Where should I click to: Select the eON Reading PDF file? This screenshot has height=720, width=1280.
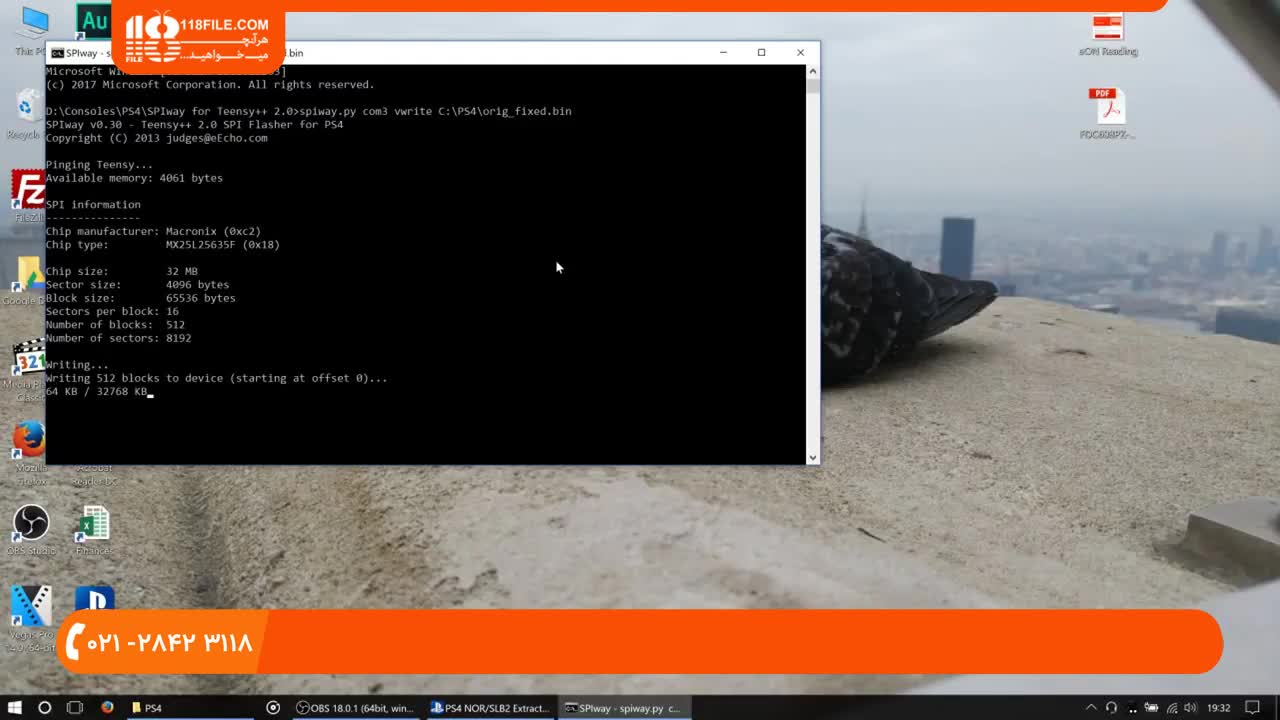1108,34
